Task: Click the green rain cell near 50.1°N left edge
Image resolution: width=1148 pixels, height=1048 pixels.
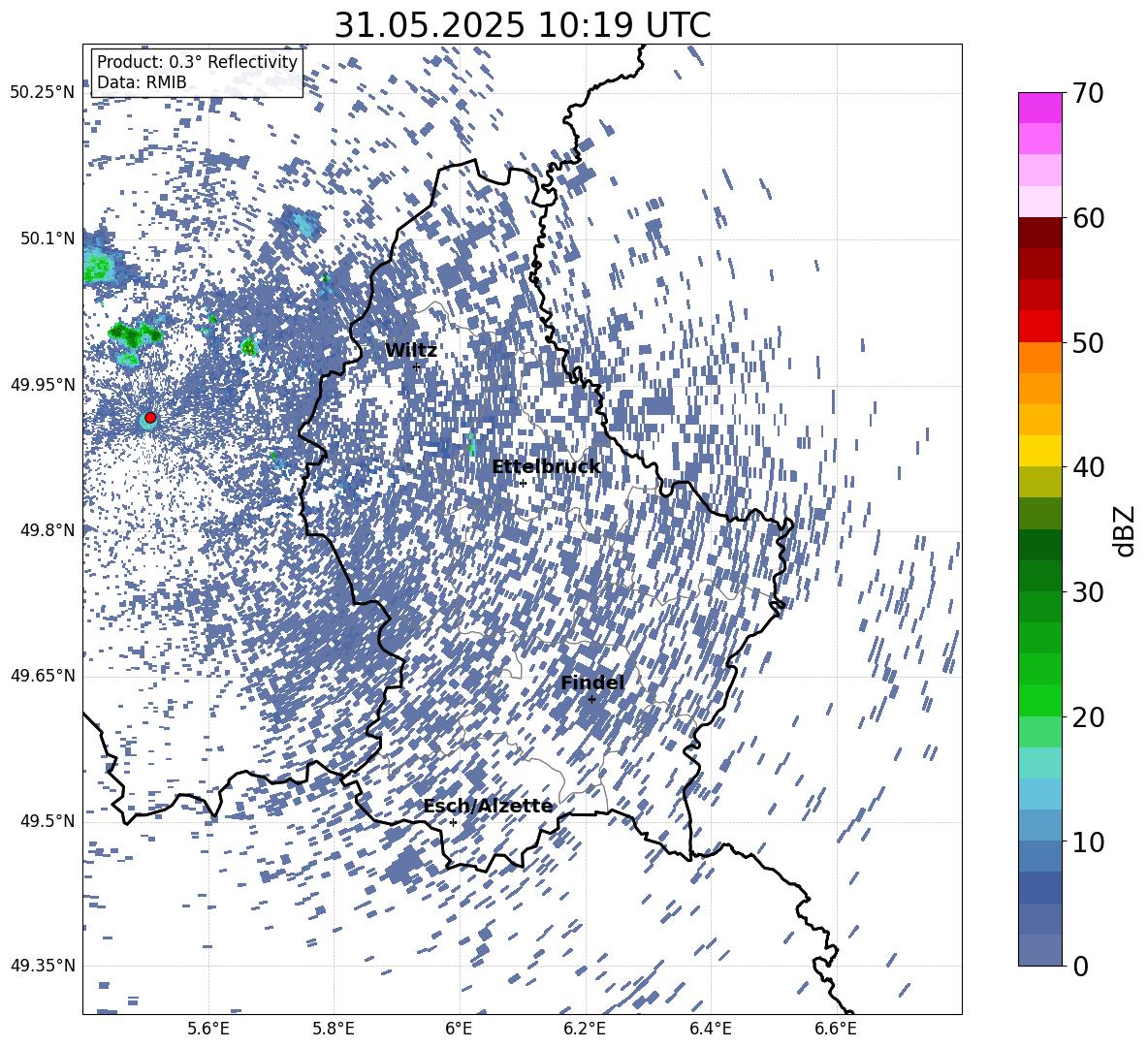Action: 98,267
